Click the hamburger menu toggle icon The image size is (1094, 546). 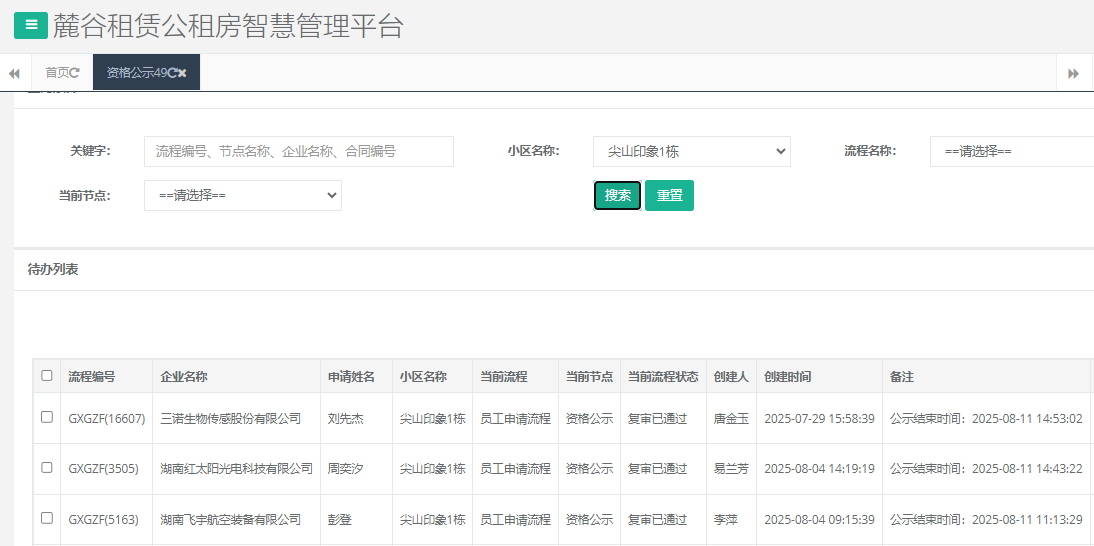click(31, 25)
